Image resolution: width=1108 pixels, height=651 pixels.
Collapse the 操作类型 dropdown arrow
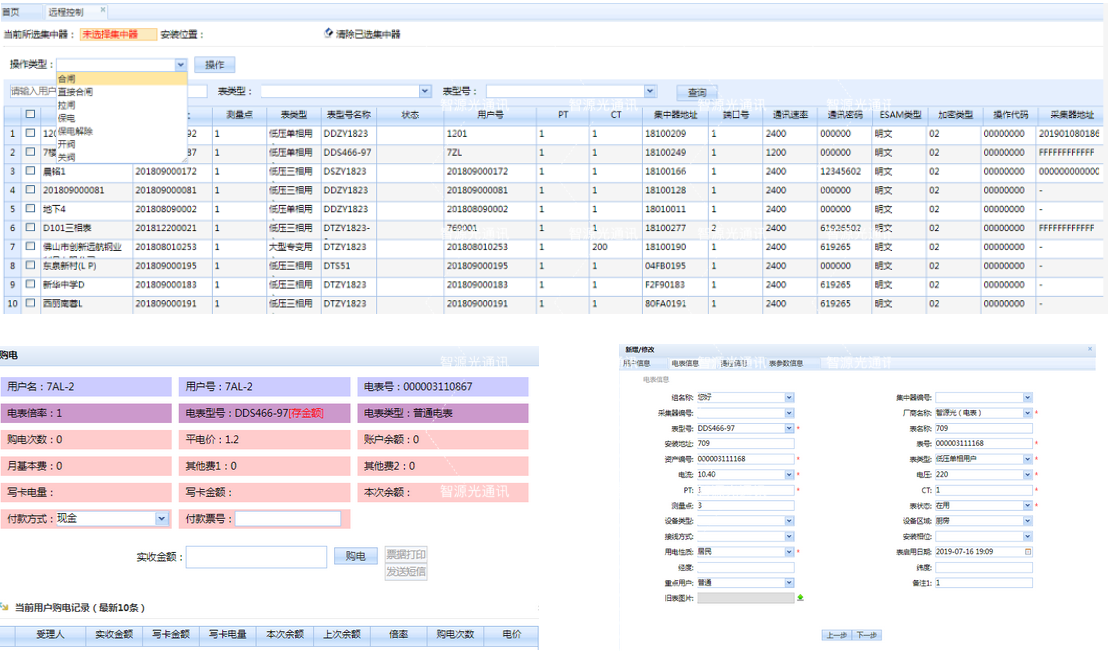pos(181,64)
